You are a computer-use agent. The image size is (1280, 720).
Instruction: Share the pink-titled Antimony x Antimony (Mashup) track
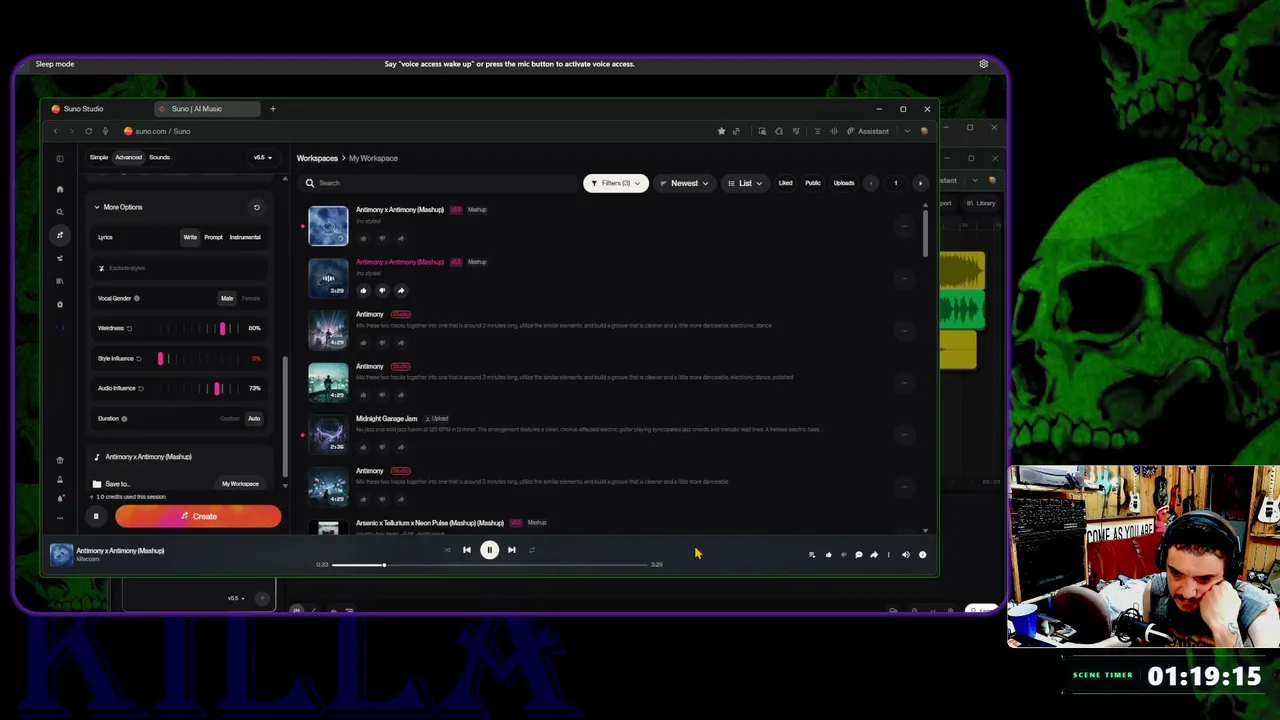pos(400,291)
